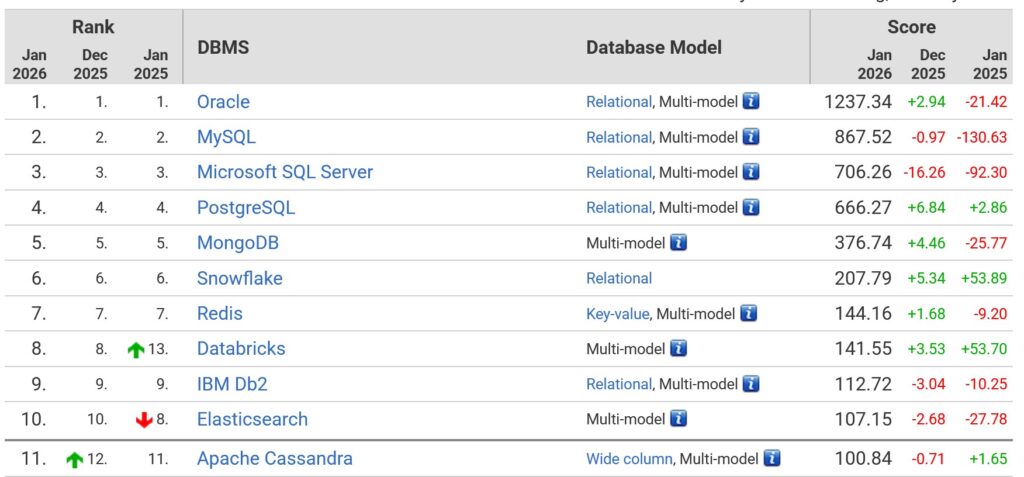
Task: Click Wide column link for Apache Cassandra
Action: pyautogui.click(x=629, y=459)
